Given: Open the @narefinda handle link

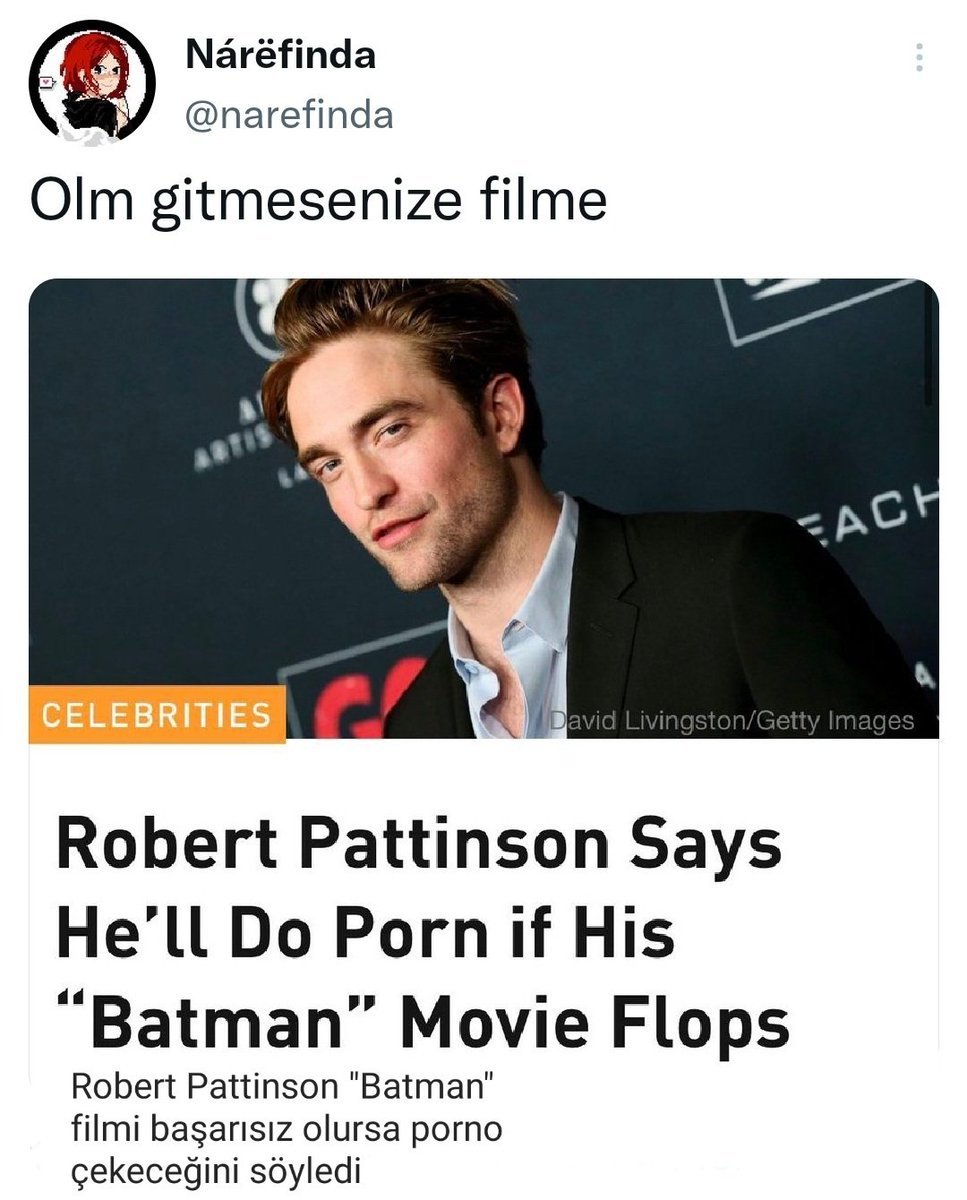Looking at the screenshot, I should (289, 115).
